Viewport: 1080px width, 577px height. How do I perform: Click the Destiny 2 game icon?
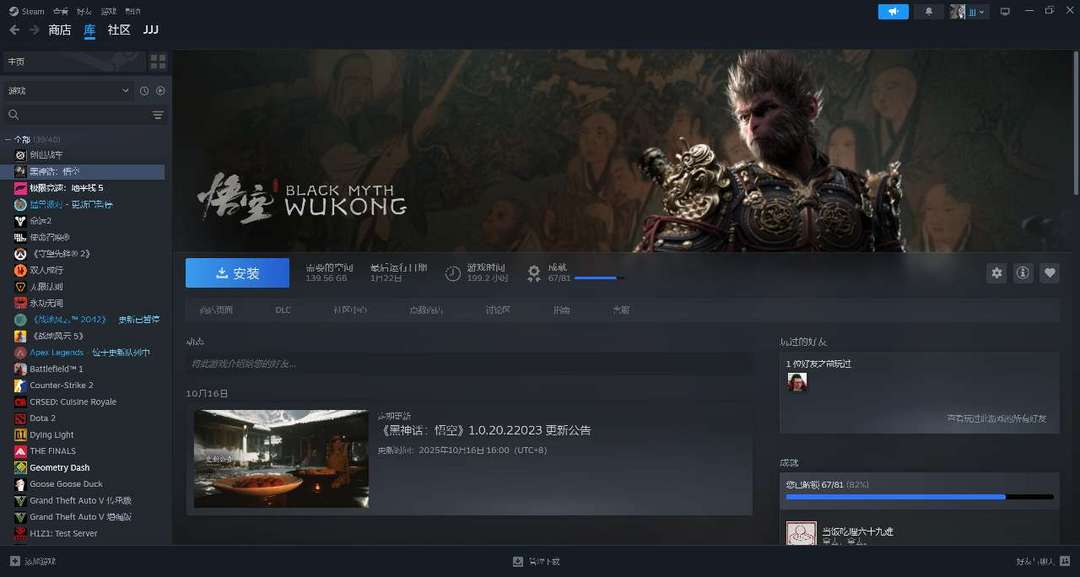click(x=20, y=221)
